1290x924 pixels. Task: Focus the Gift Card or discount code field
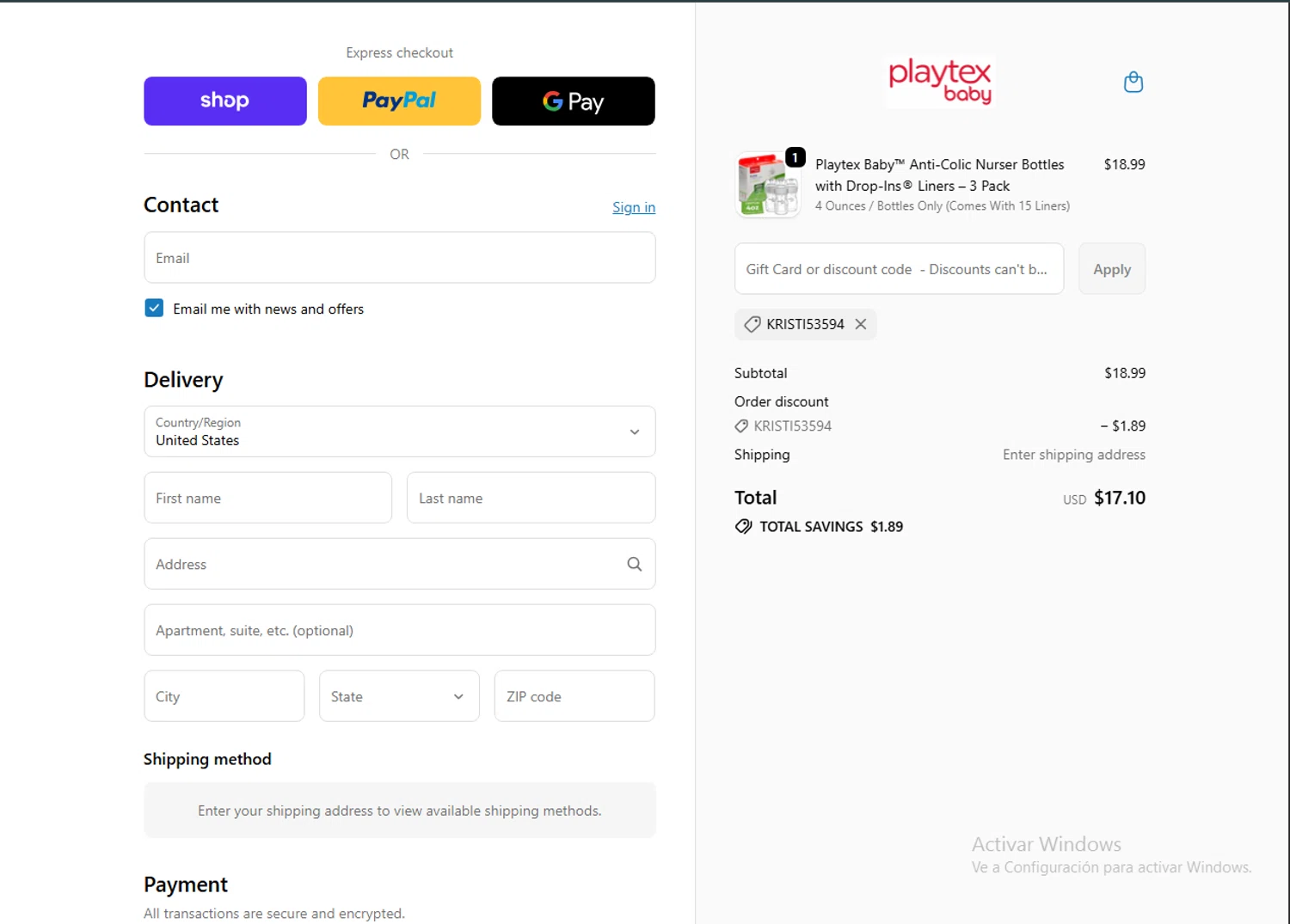pyautogui.click(x=899, y=269)
